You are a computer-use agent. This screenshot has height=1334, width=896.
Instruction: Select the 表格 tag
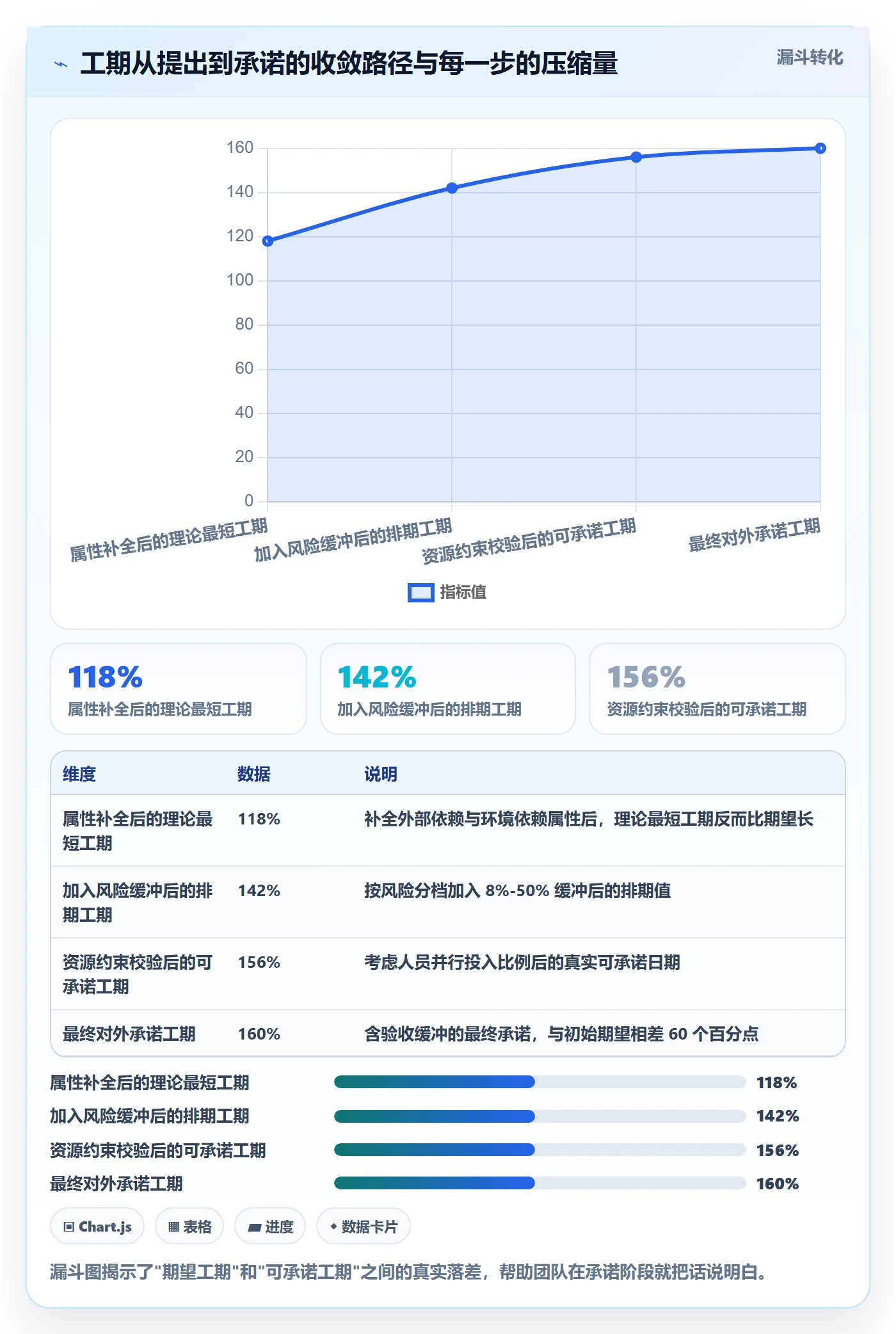tap(189, 1226)
